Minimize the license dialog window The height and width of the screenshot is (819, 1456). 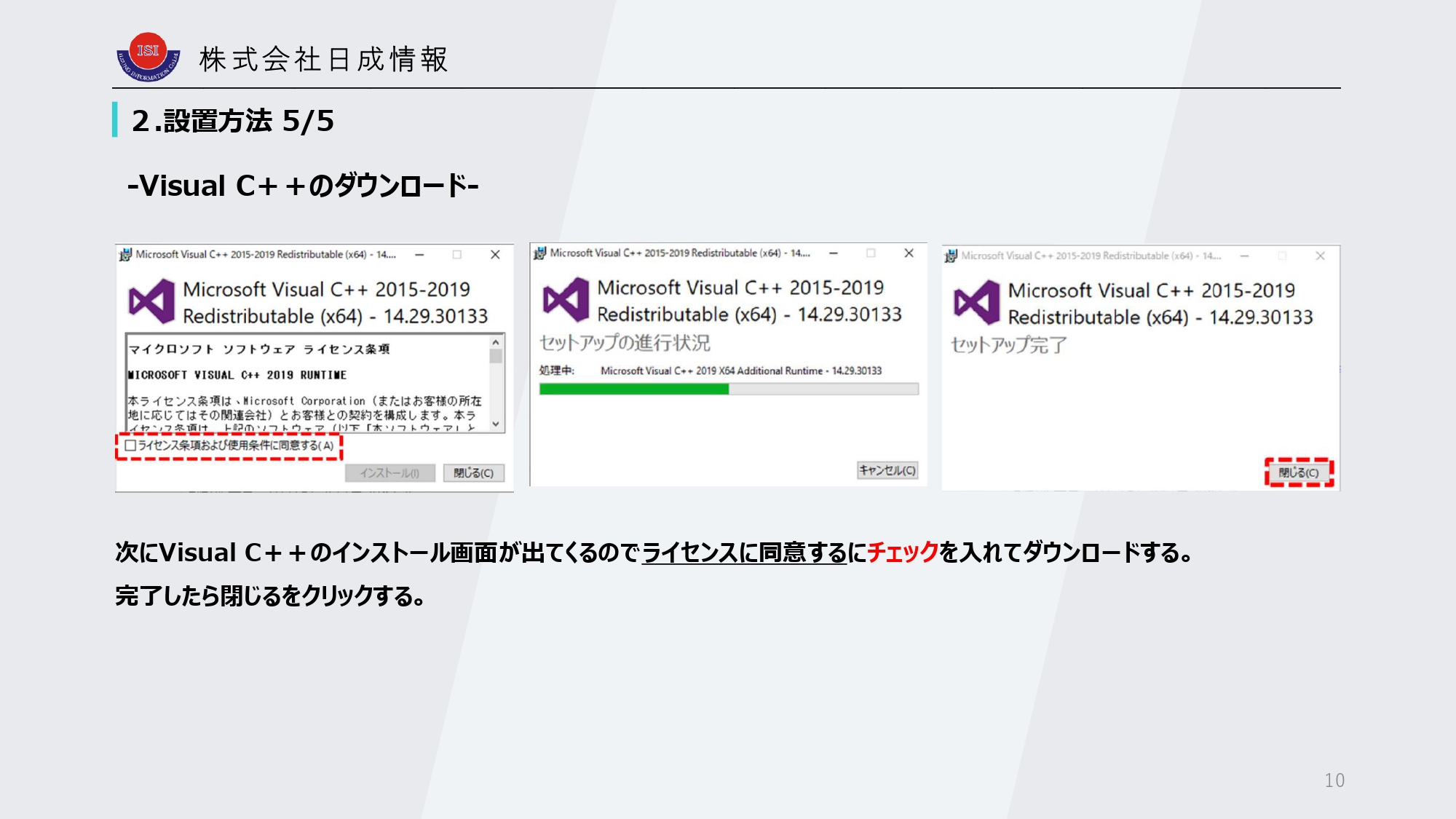[x=419, y=255]
